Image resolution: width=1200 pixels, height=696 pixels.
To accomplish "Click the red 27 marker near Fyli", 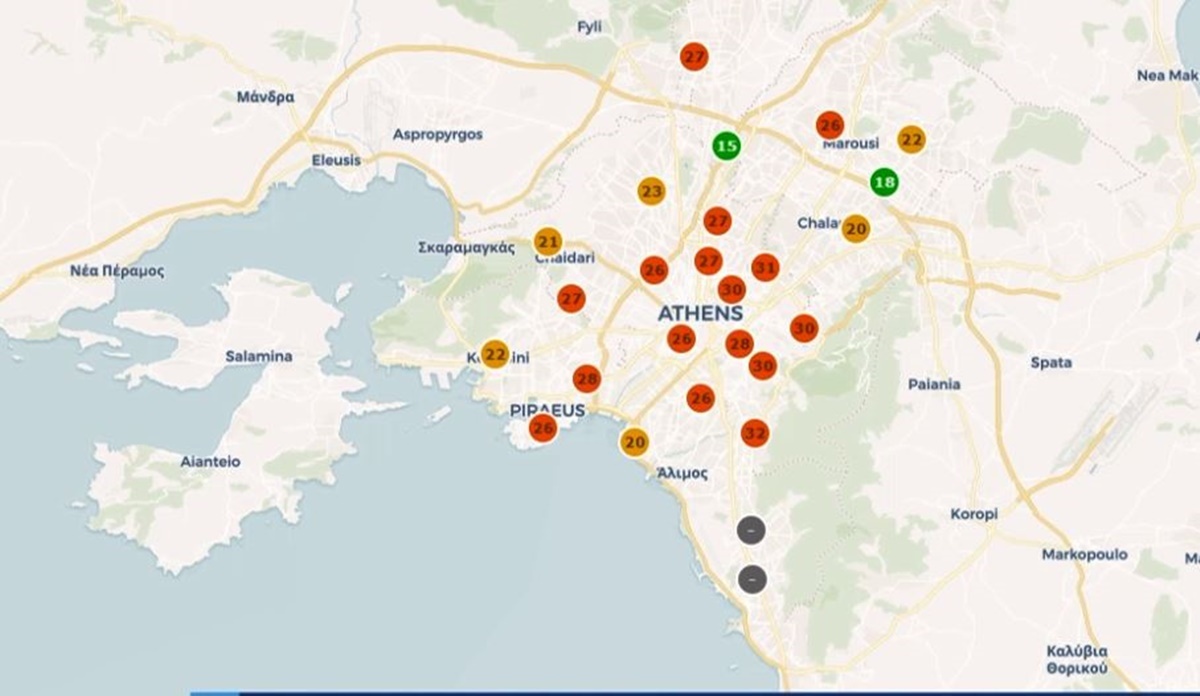I will (x=694, y=55).
